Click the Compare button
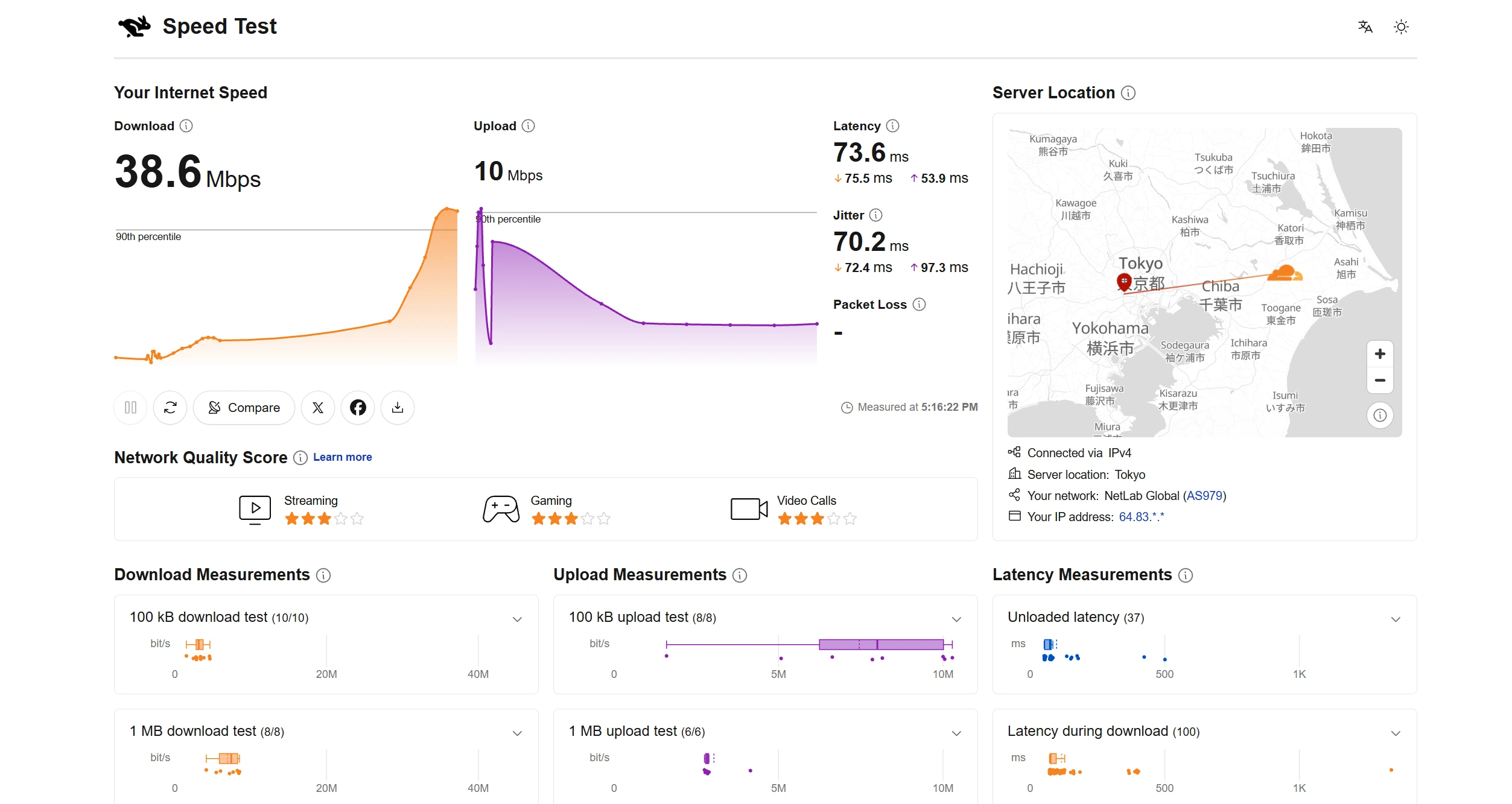This screenshot has width=1512, height=804. coord(244,408)
